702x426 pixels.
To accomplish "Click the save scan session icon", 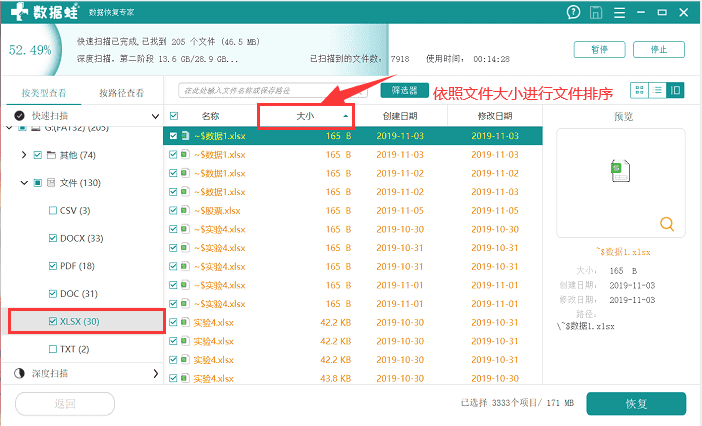I will click(598, 13).
